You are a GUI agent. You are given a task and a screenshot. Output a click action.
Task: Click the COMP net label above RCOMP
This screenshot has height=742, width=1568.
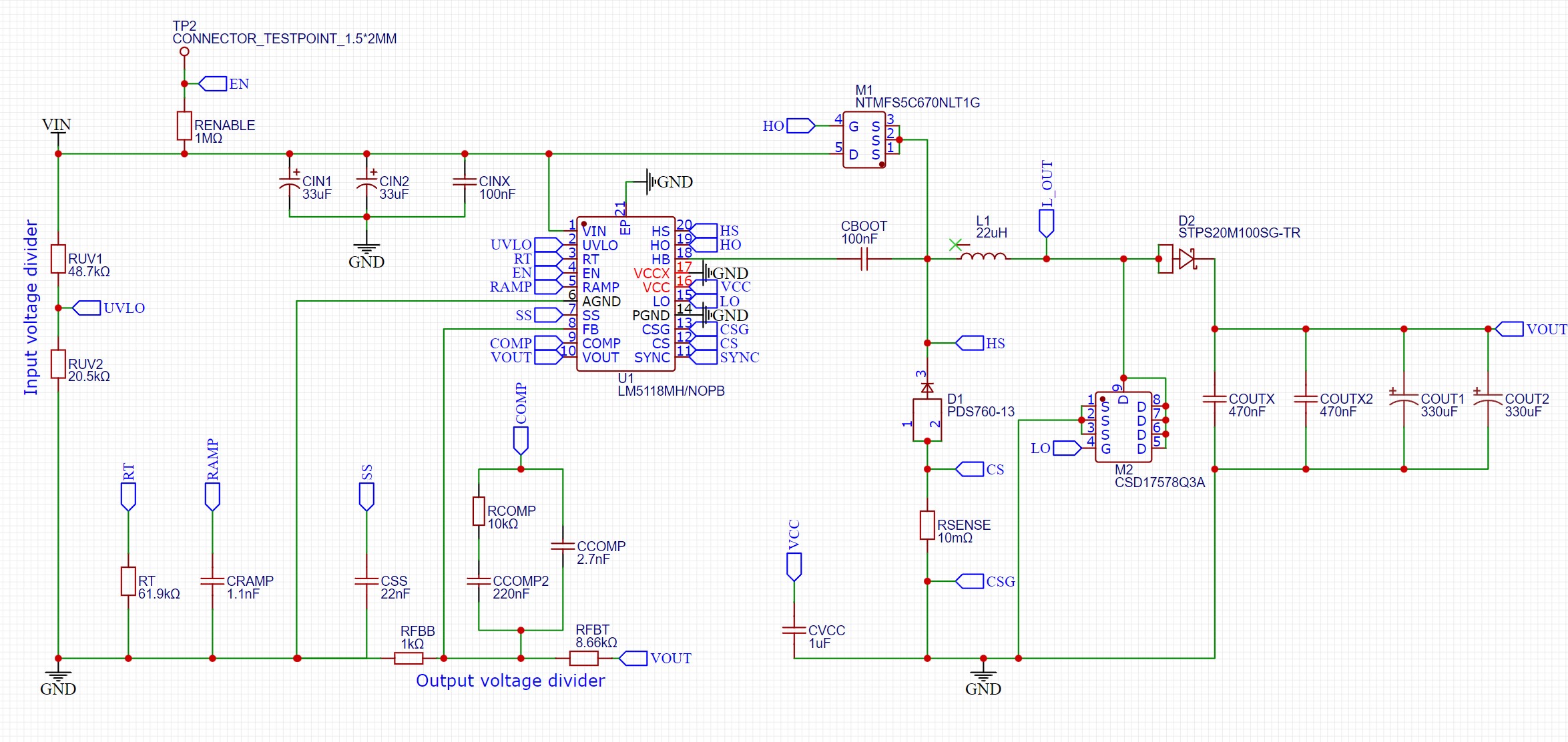coord(521,418)
